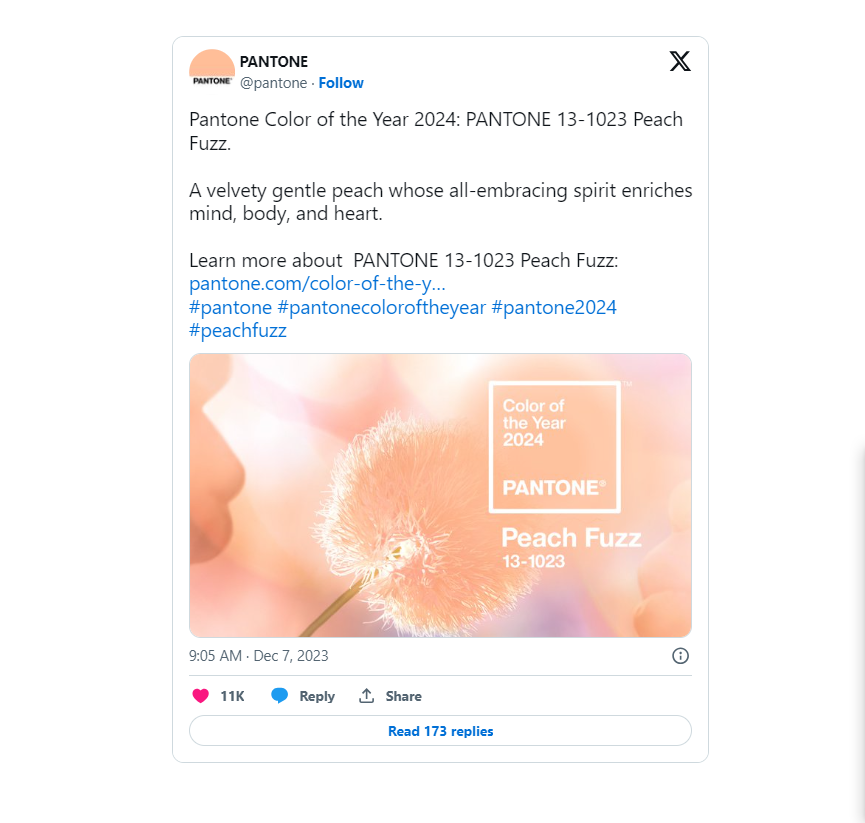Image resolution: width=865 pixels, height=823 pixels.
Task: Select the @pantone handle
Action: pyautogui.click(x=275, y=83)
